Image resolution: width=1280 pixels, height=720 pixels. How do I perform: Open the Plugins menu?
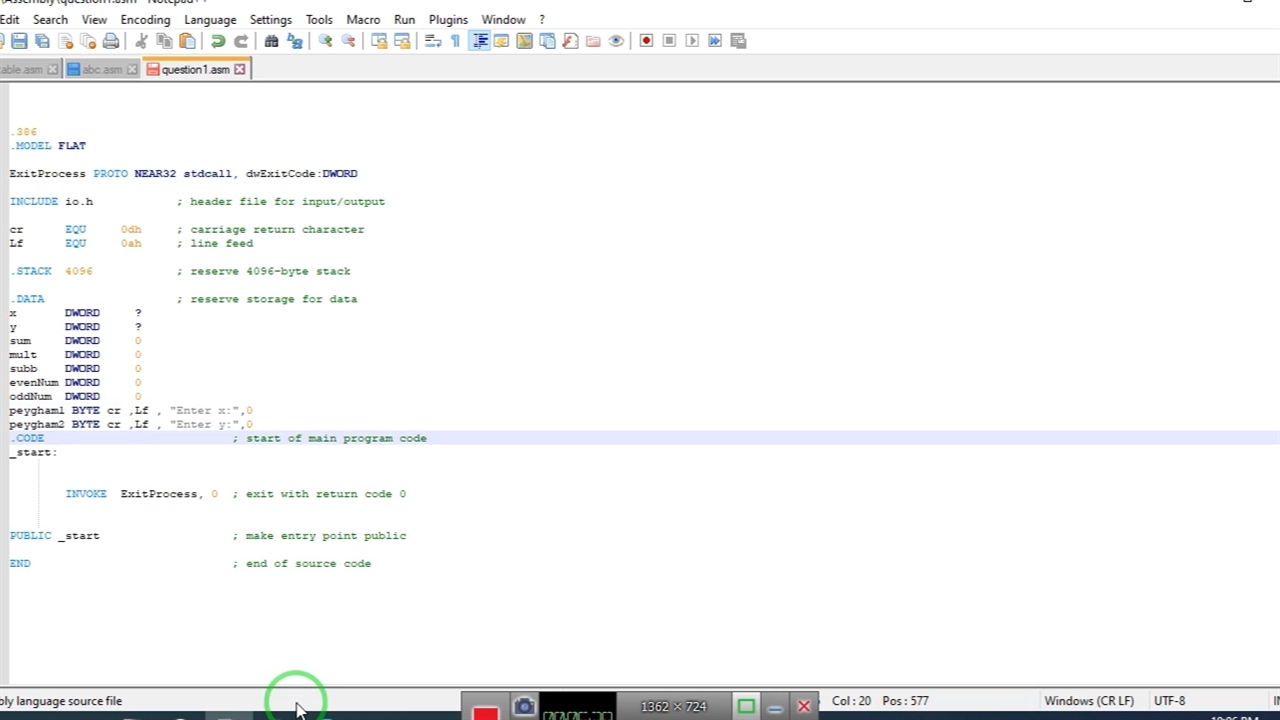448,19
